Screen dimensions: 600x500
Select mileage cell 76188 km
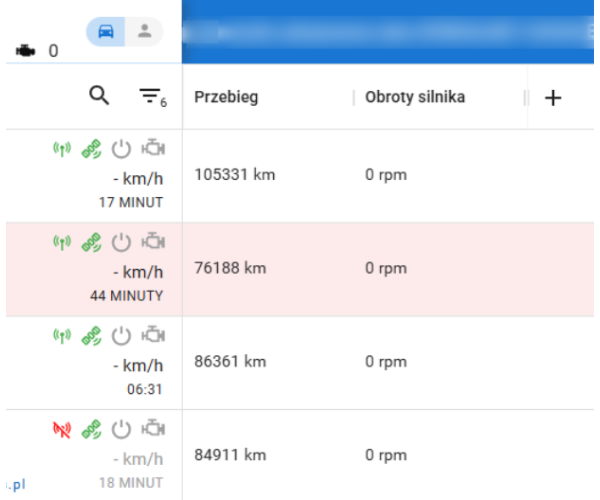tap(230, 268)
